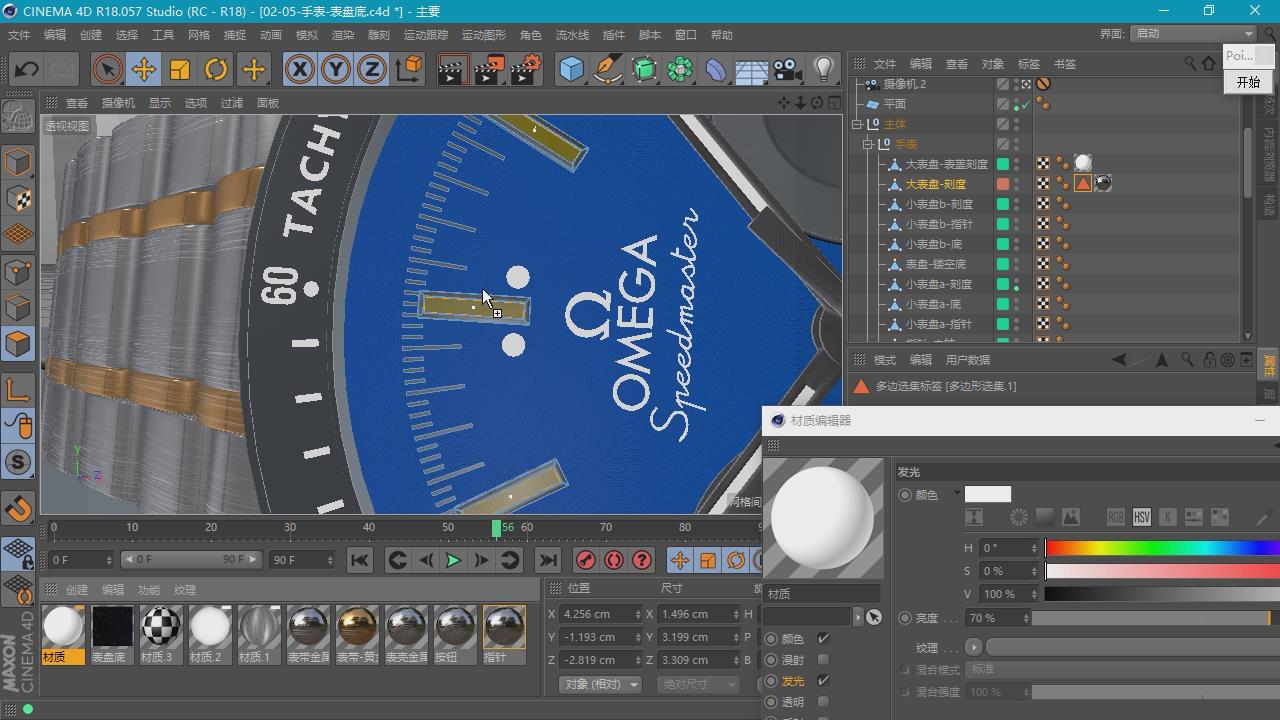Switch the coordinate system icon
The width and height of the screenshot is (1280, 720).
pos(409,69)
